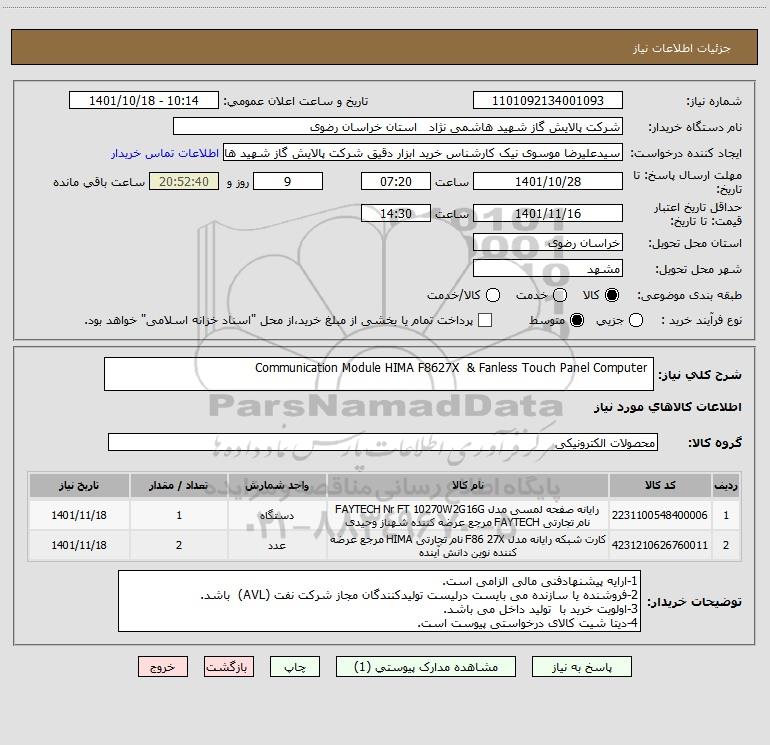Click the گروه کالا field محصولات الکترونیکی

pyautogui.click(x=383, y=442)
